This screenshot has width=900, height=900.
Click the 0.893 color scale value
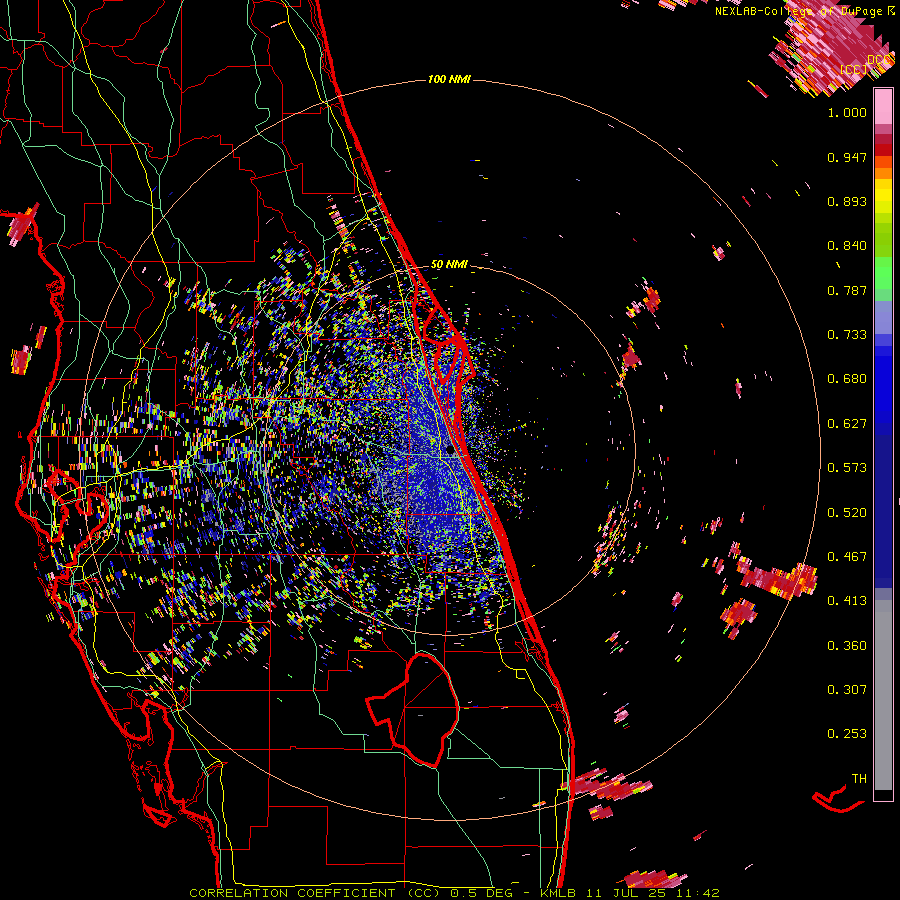pos(847,202)
